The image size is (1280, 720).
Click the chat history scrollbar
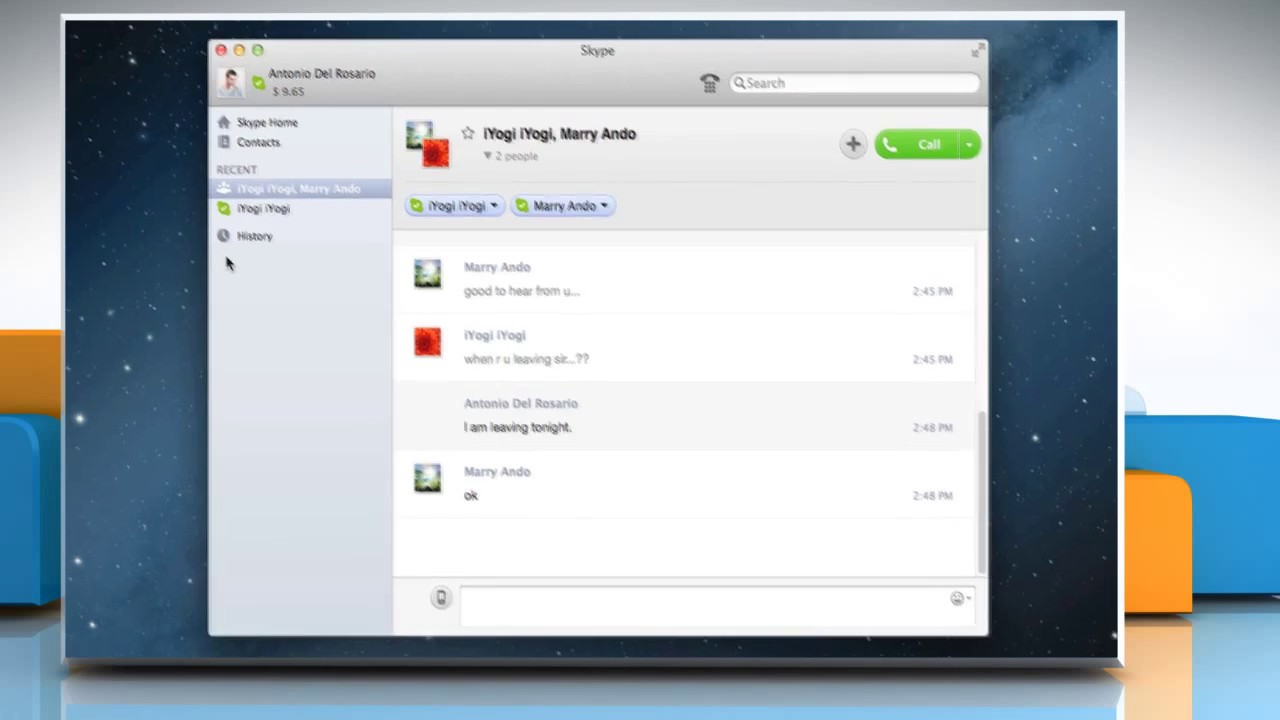(x=982, y=492)
